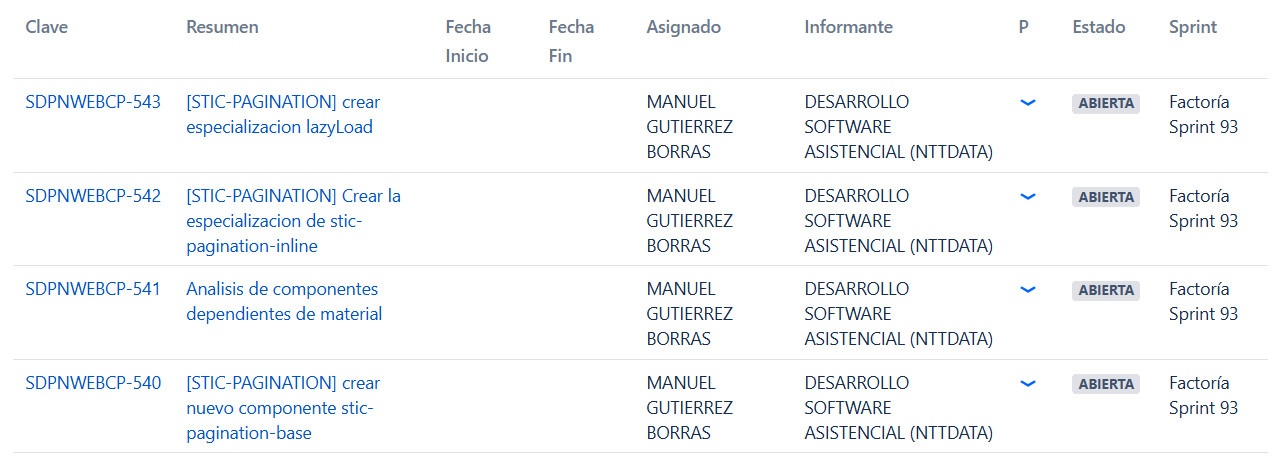Screen dimensions: 1285x461
Task: Open issue SDPNWEBCP-543 key link
Action: point(93,102)
